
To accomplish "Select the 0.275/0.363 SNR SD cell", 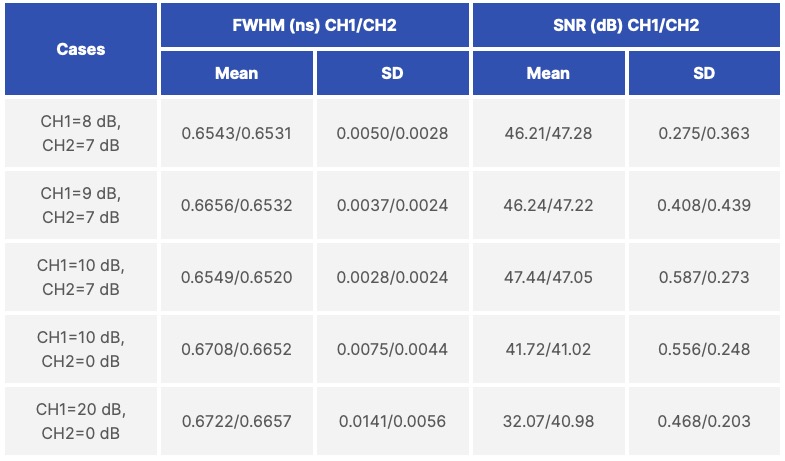I will pos(704,133).
